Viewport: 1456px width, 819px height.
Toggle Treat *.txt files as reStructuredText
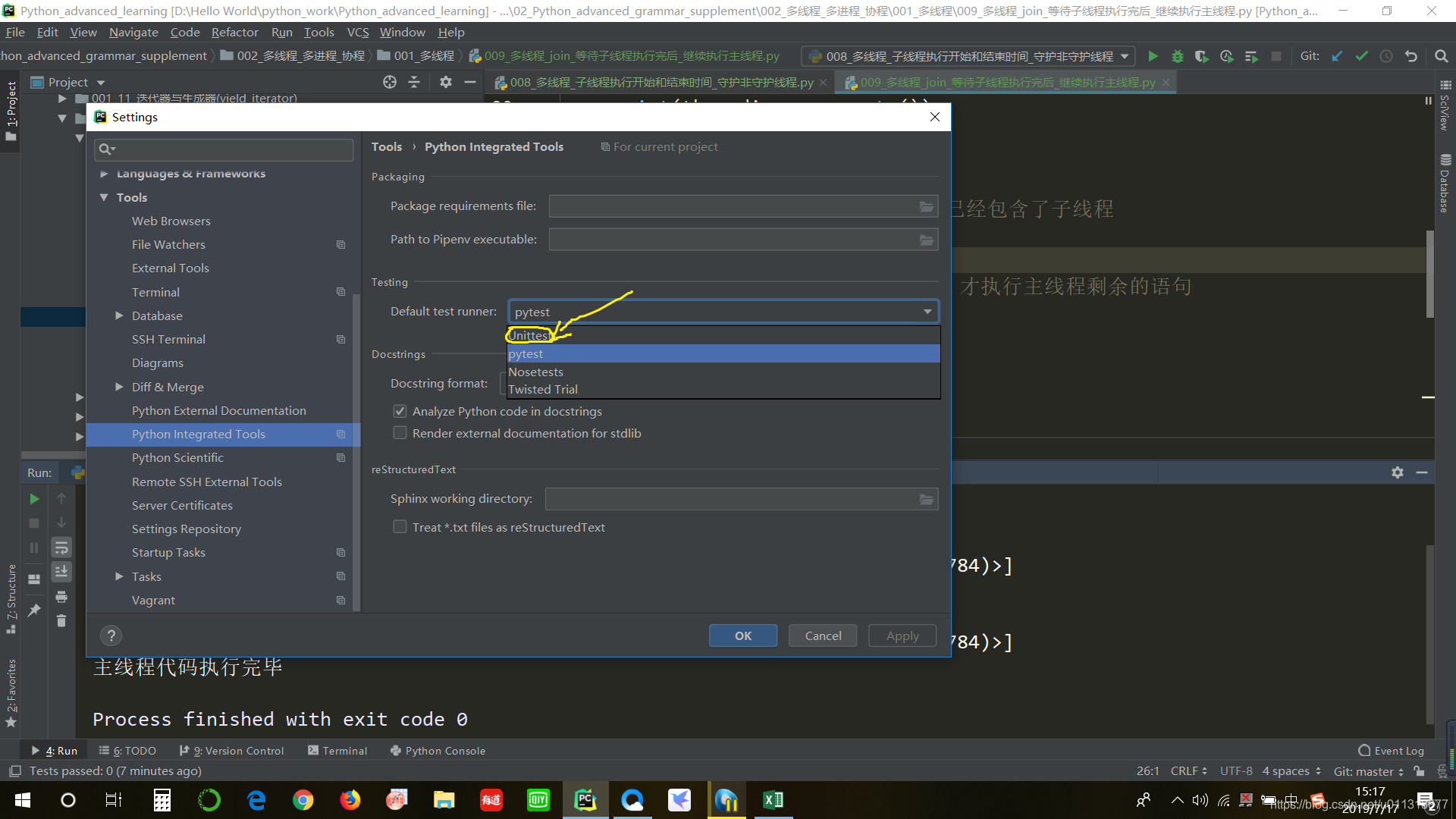point(400,527)
